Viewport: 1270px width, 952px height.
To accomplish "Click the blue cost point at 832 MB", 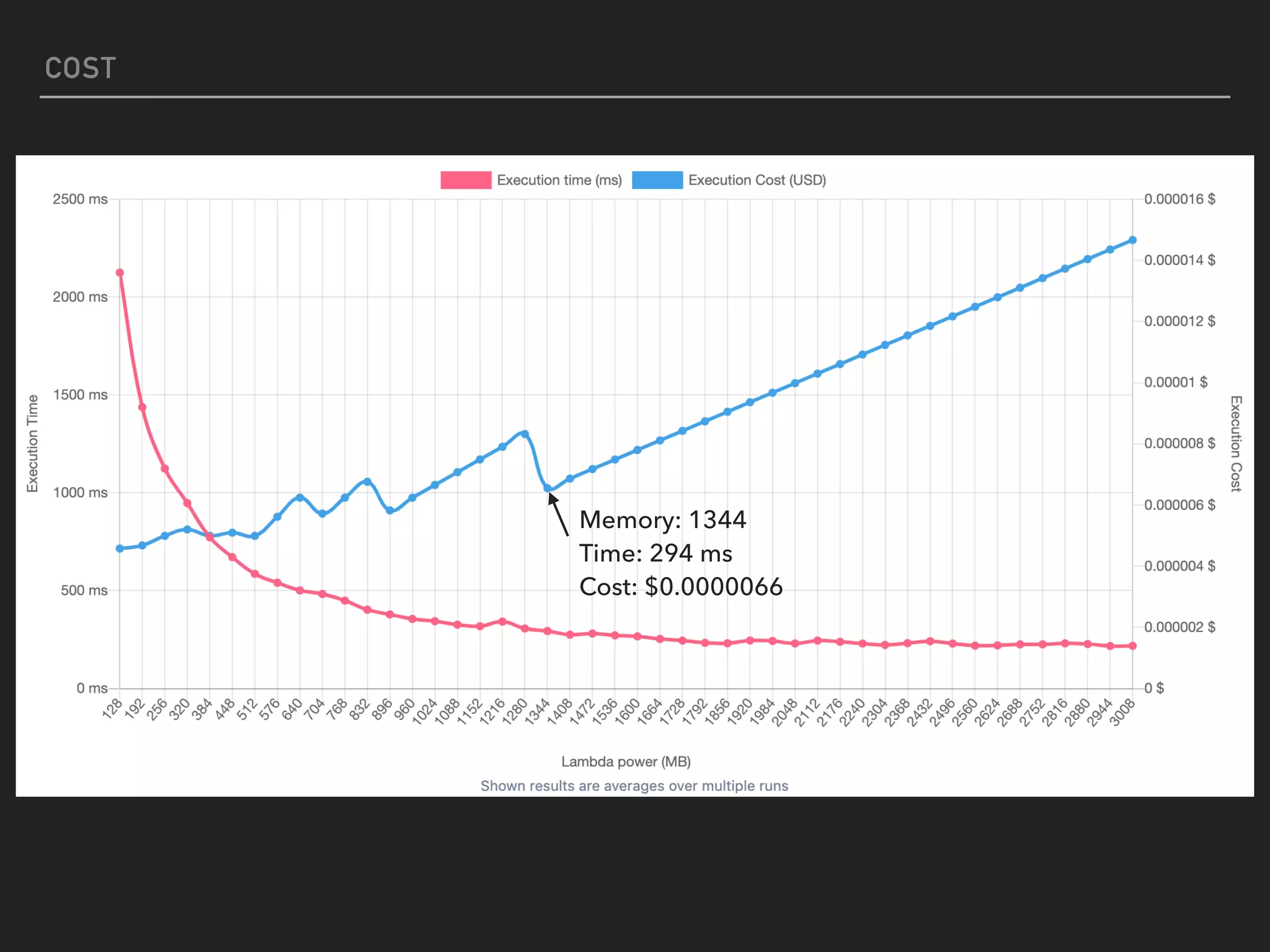I will point(367,482).
